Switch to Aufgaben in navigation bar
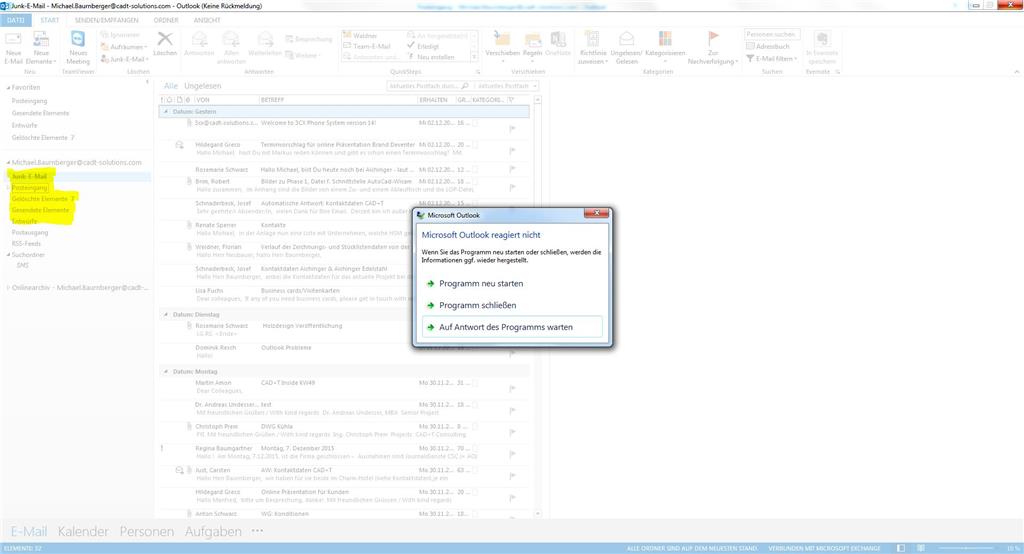 (213, 531)
